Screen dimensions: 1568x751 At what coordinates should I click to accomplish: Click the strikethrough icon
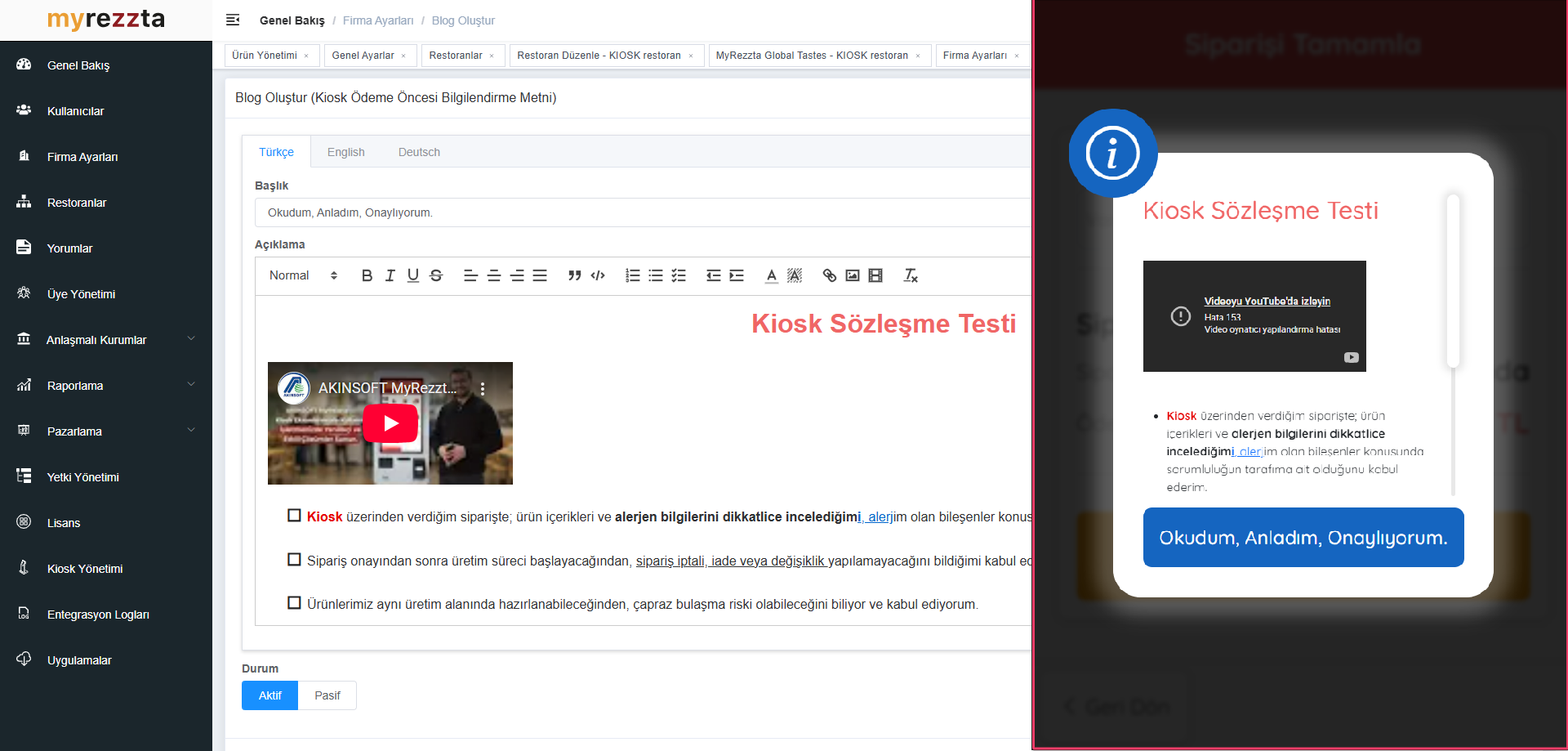click(436, 275)
